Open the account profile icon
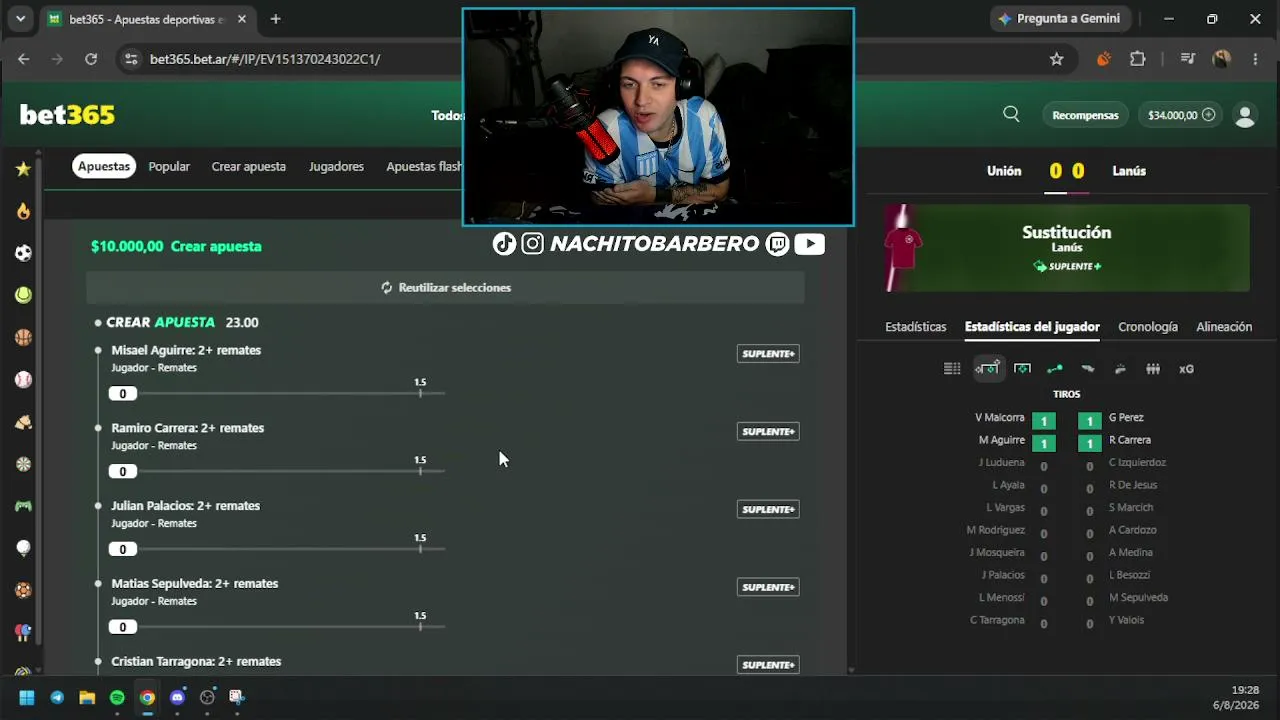This screenshot has width=1280, height=720. [x=1245, y=115]
